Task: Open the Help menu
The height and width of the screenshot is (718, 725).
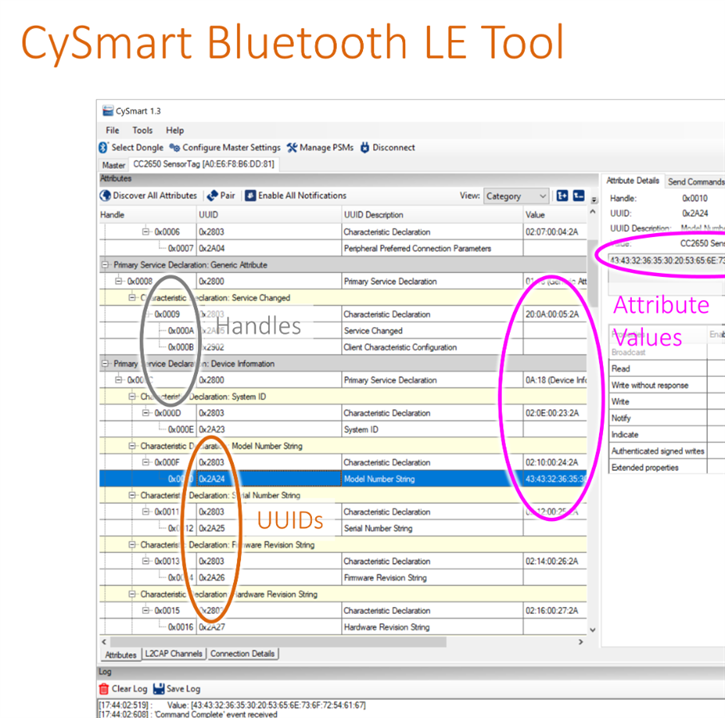Action: point(175,130)
